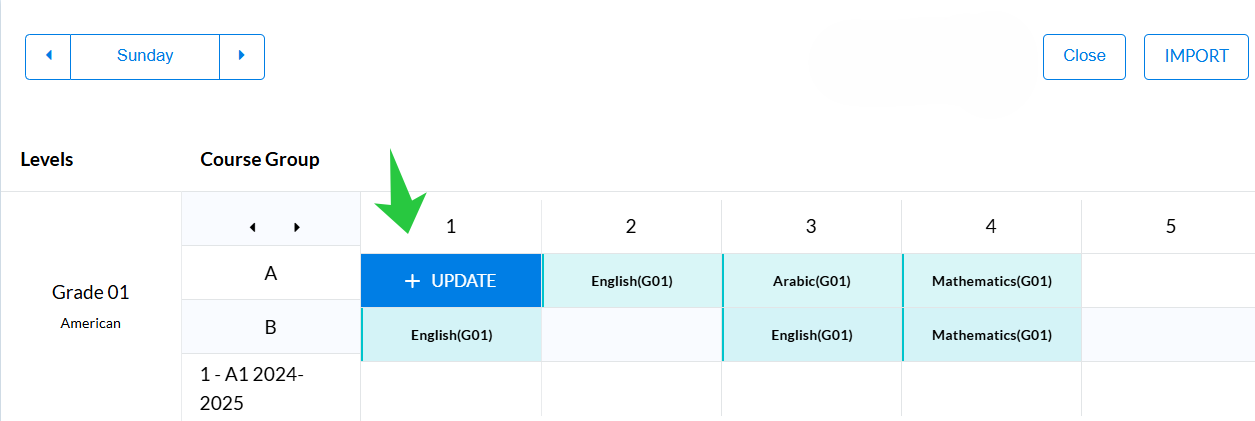Go to previous day using left arrow
1255x421 pixels.
[48, 56]
